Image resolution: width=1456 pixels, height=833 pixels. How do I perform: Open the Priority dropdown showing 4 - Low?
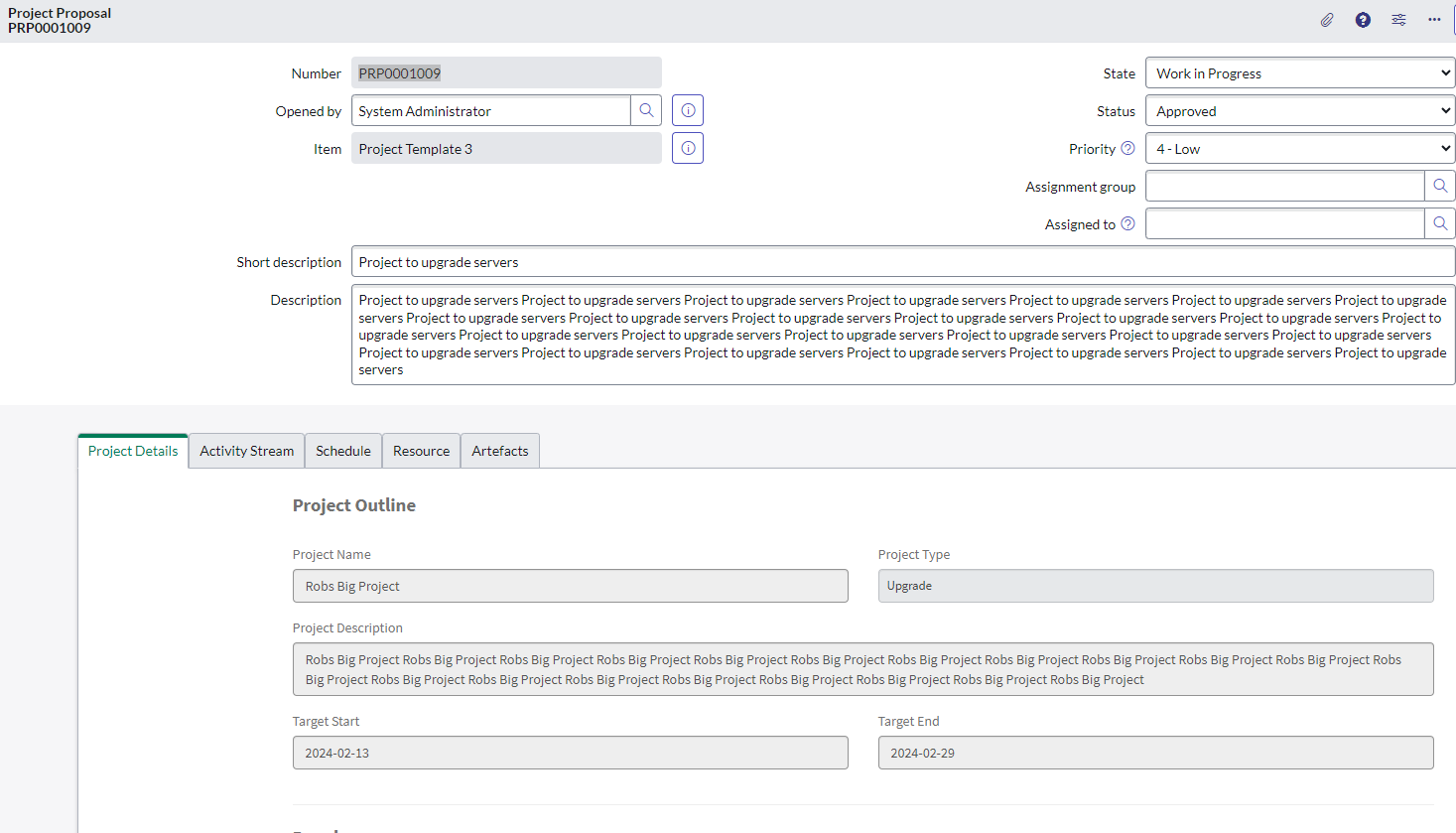(x=1299, y=148)
